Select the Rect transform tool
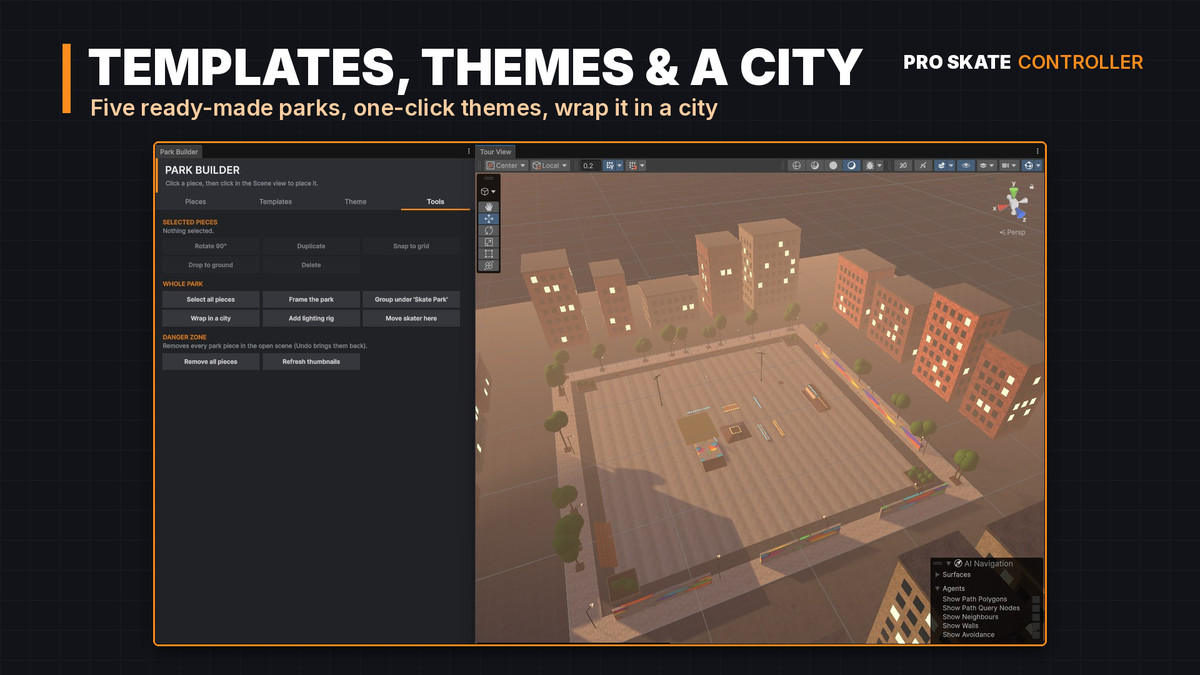The image size is (1200, 675). [x=490, y=253]
